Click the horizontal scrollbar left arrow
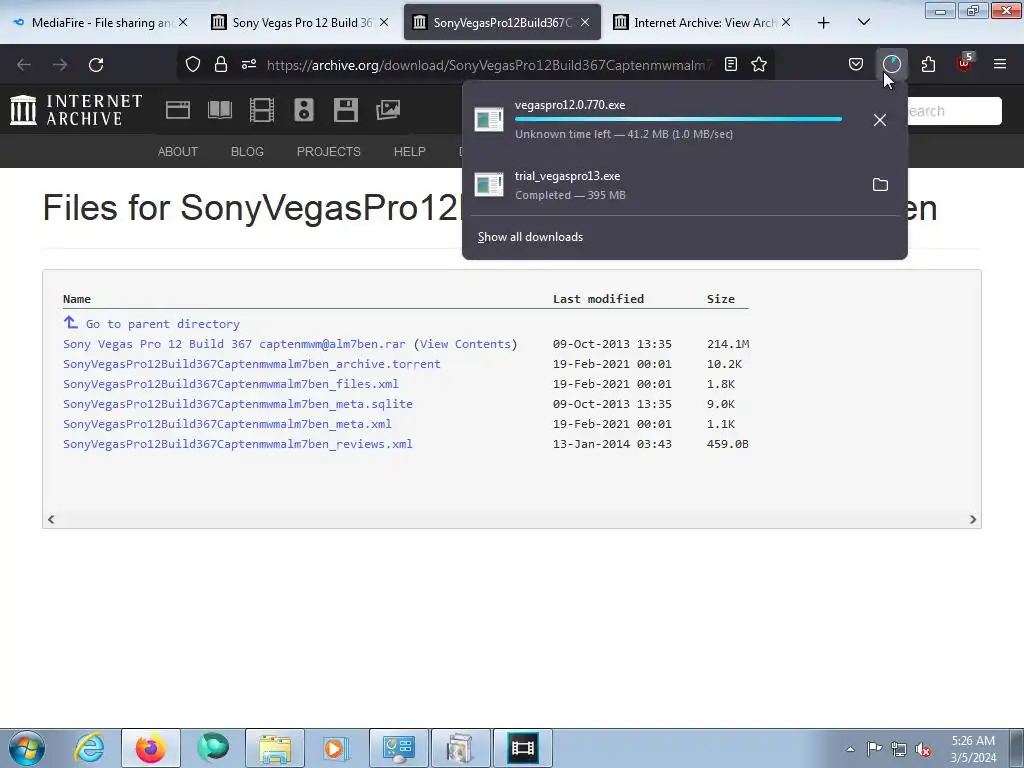Screen dimensions: 1024x768 51,519
